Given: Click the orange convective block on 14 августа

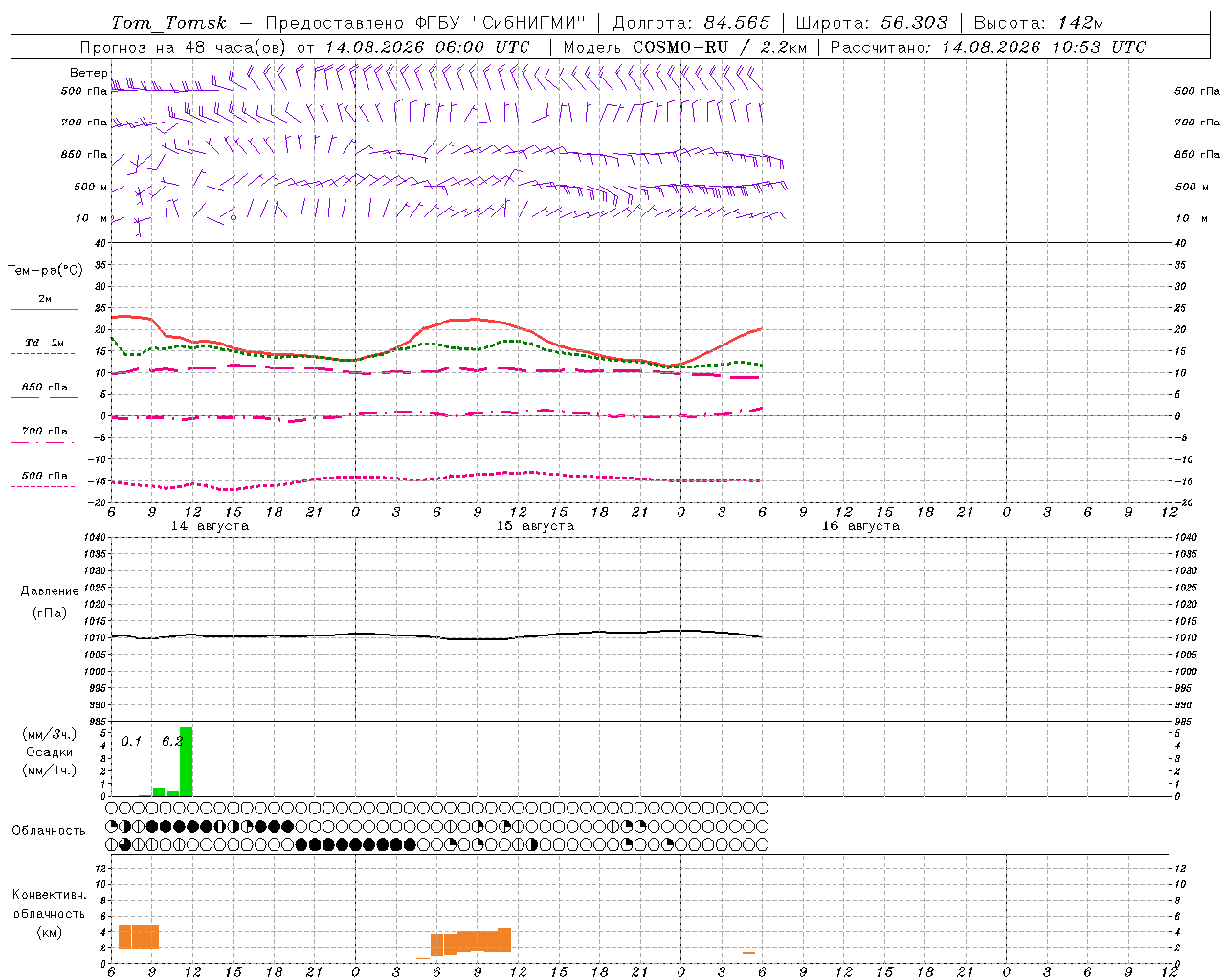Looking at the screenshot, I should point(138,937).
